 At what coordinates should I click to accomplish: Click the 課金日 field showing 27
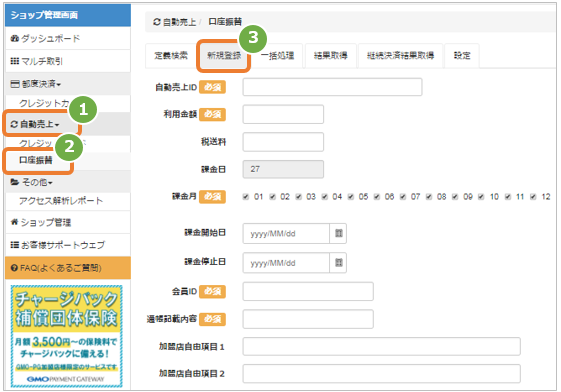(283, 169)
